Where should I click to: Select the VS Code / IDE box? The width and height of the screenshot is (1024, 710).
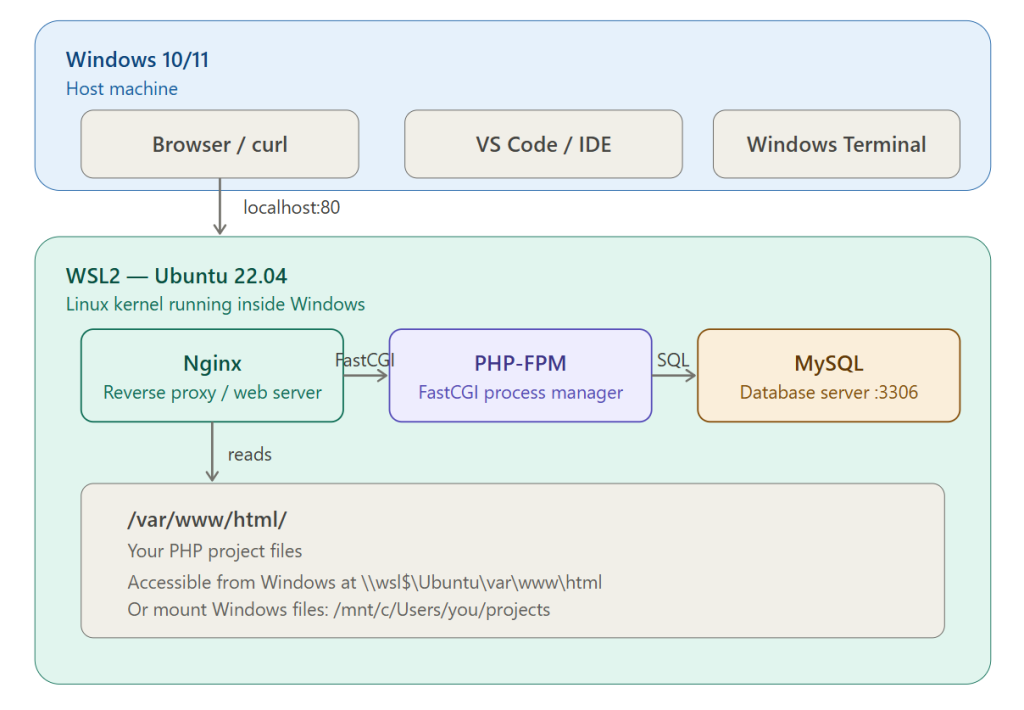coord(543,144)
